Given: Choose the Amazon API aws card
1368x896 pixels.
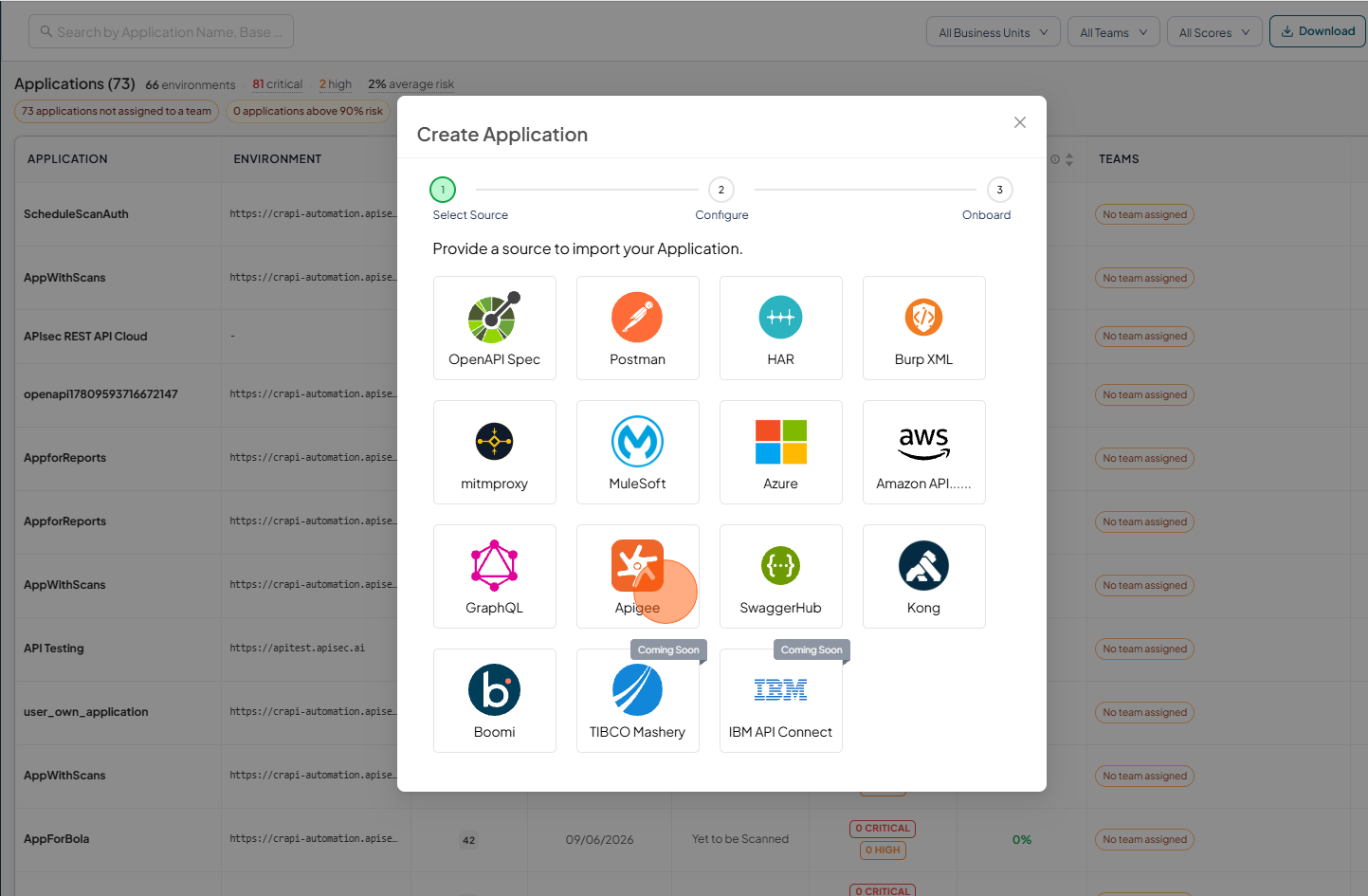Looking at the screenshot, I should (923, 452).
